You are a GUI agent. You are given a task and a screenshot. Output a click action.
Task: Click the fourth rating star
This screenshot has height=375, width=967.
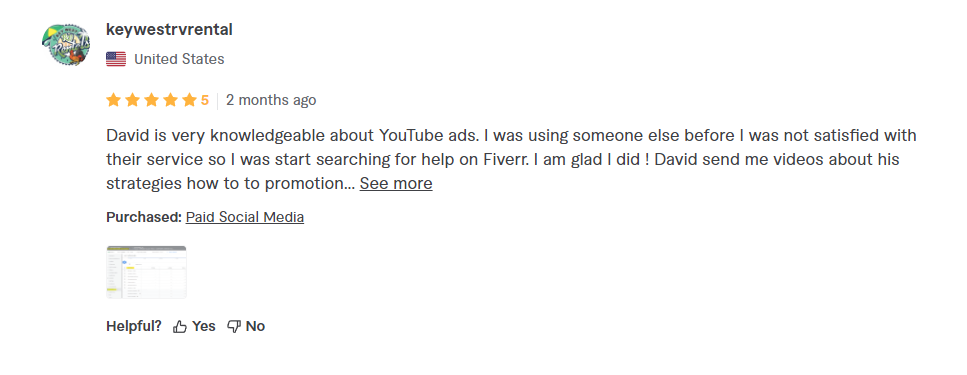pyautogui.click(x=170, y=100)
